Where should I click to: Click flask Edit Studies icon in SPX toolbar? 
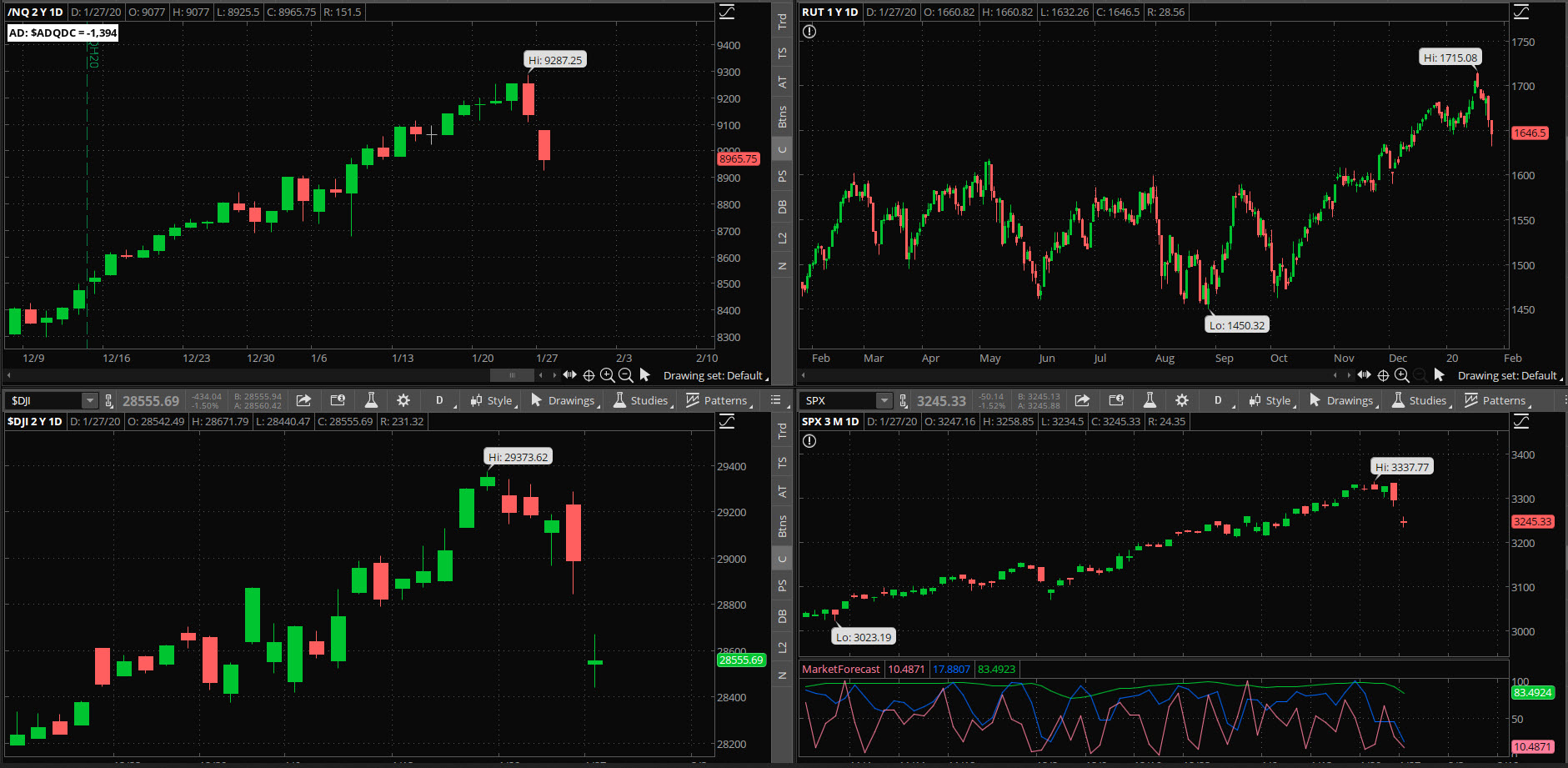(1150, 400)
